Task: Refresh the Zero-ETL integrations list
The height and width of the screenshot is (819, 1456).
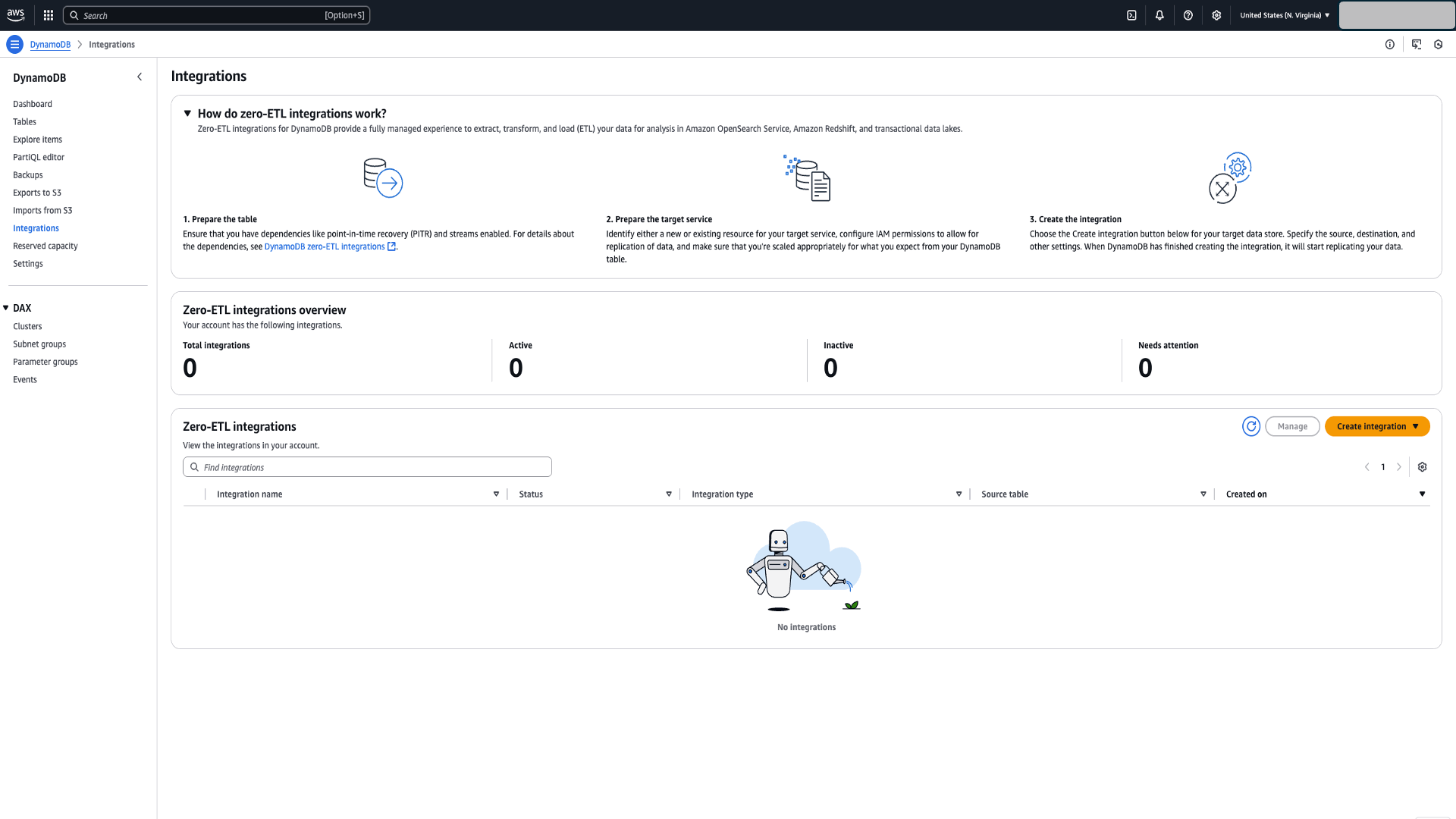Action: pyautogui.click(x=1251, y=426)
